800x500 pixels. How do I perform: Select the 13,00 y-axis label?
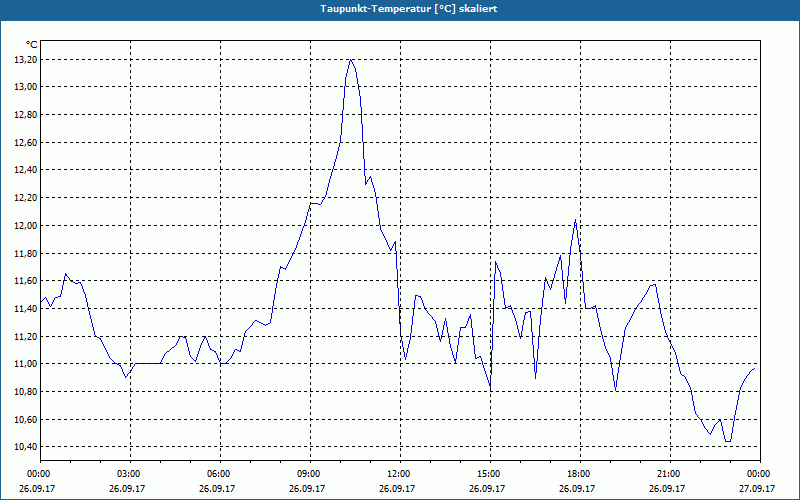(27, 87)
